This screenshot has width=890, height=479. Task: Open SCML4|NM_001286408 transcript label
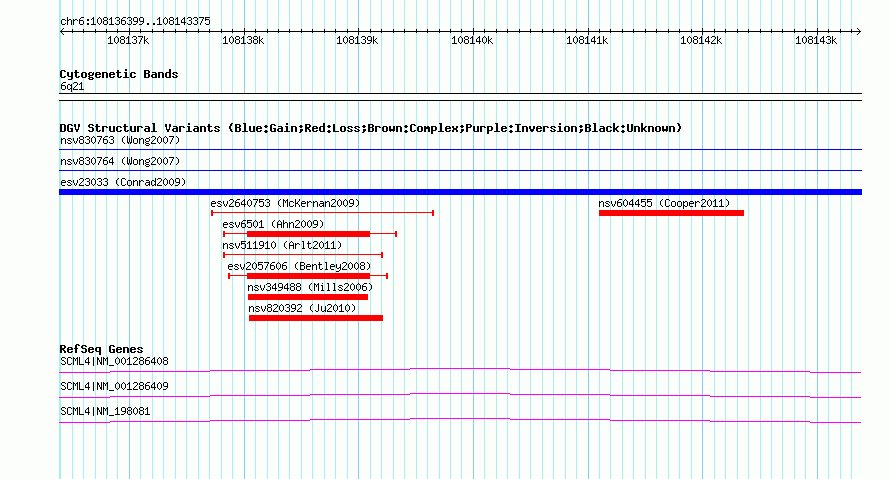tap(114, 362)
